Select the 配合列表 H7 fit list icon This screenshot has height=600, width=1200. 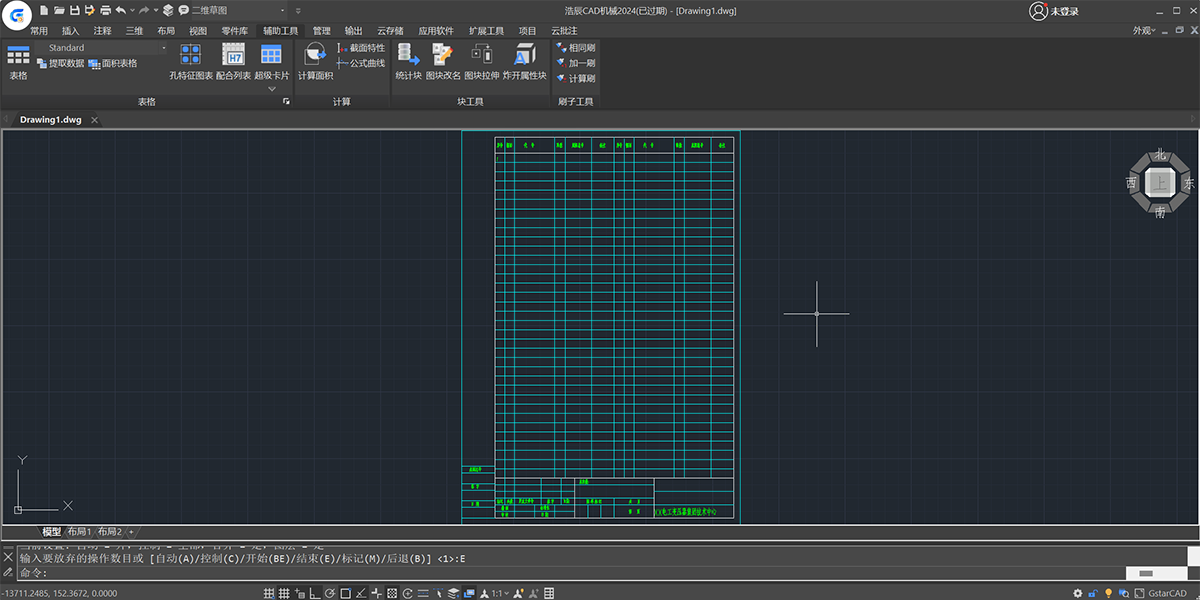(233, 55)
